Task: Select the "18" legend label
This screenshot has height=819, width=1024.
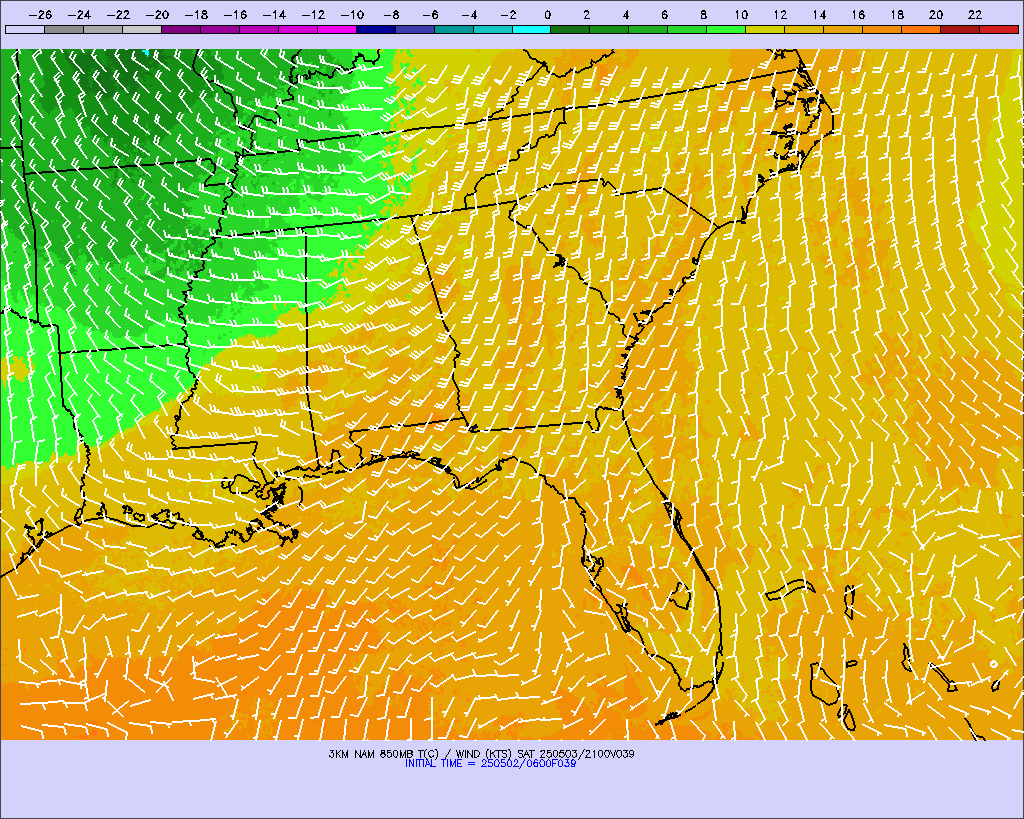Action: coord(897,15)
